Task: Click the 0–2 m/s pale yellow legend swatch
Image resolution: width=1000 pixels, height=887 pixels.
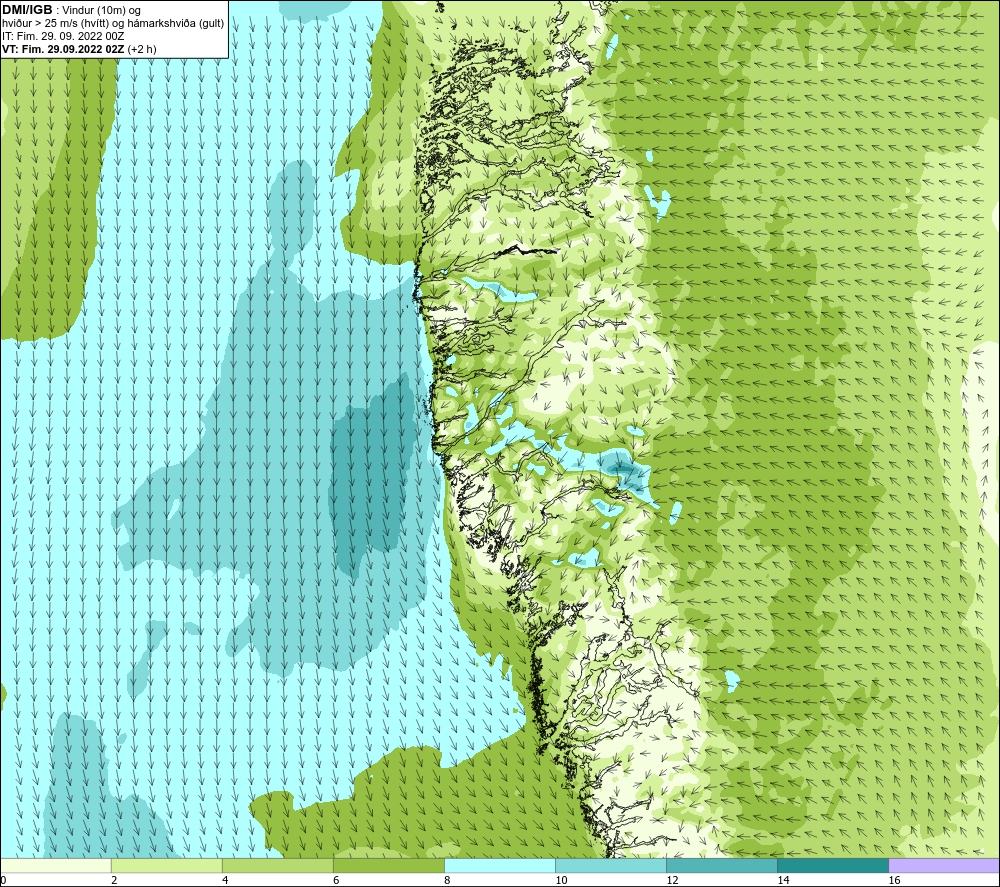Action: click(56, 866)
